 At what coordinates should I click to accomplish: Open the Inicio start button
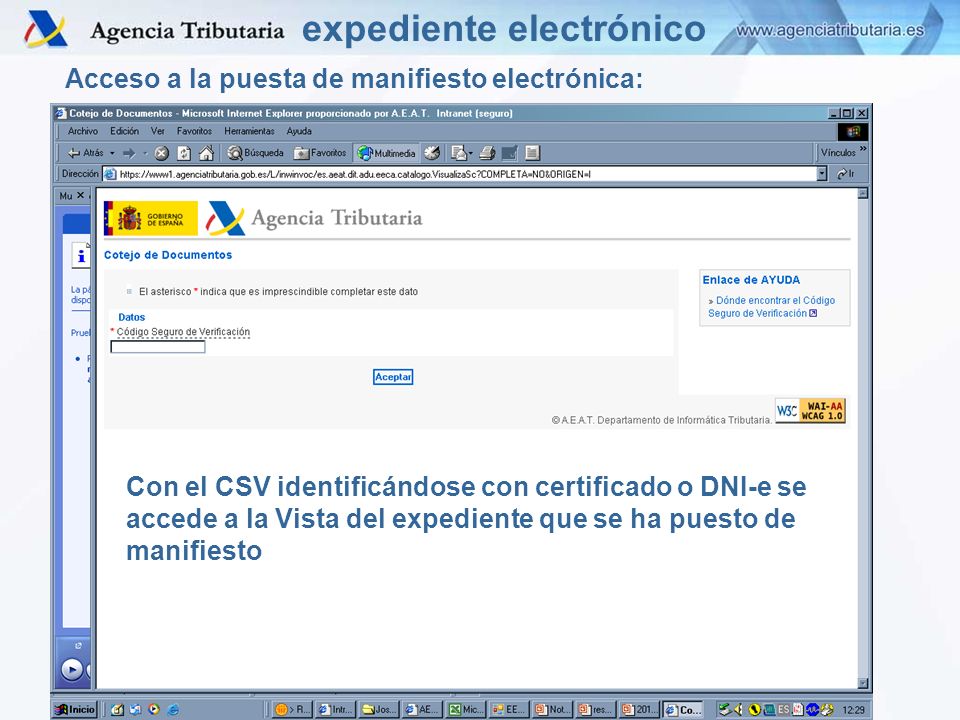(75, 710)
